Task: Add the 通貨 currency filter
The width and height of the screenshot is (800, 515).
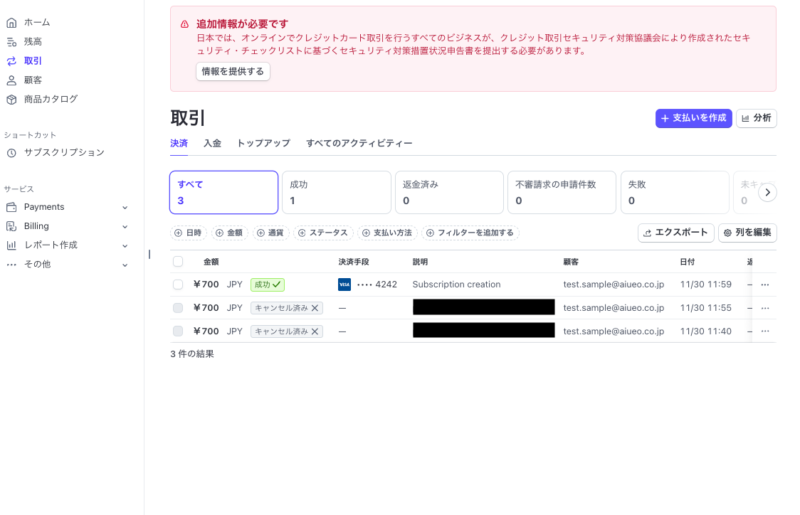Action: (271, 233)
